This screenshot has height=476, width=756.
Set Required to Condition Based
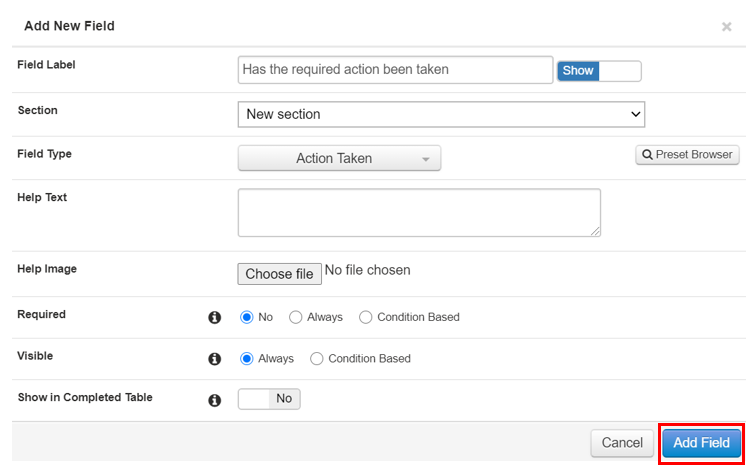pyautogui.click(x=366, y=317)
